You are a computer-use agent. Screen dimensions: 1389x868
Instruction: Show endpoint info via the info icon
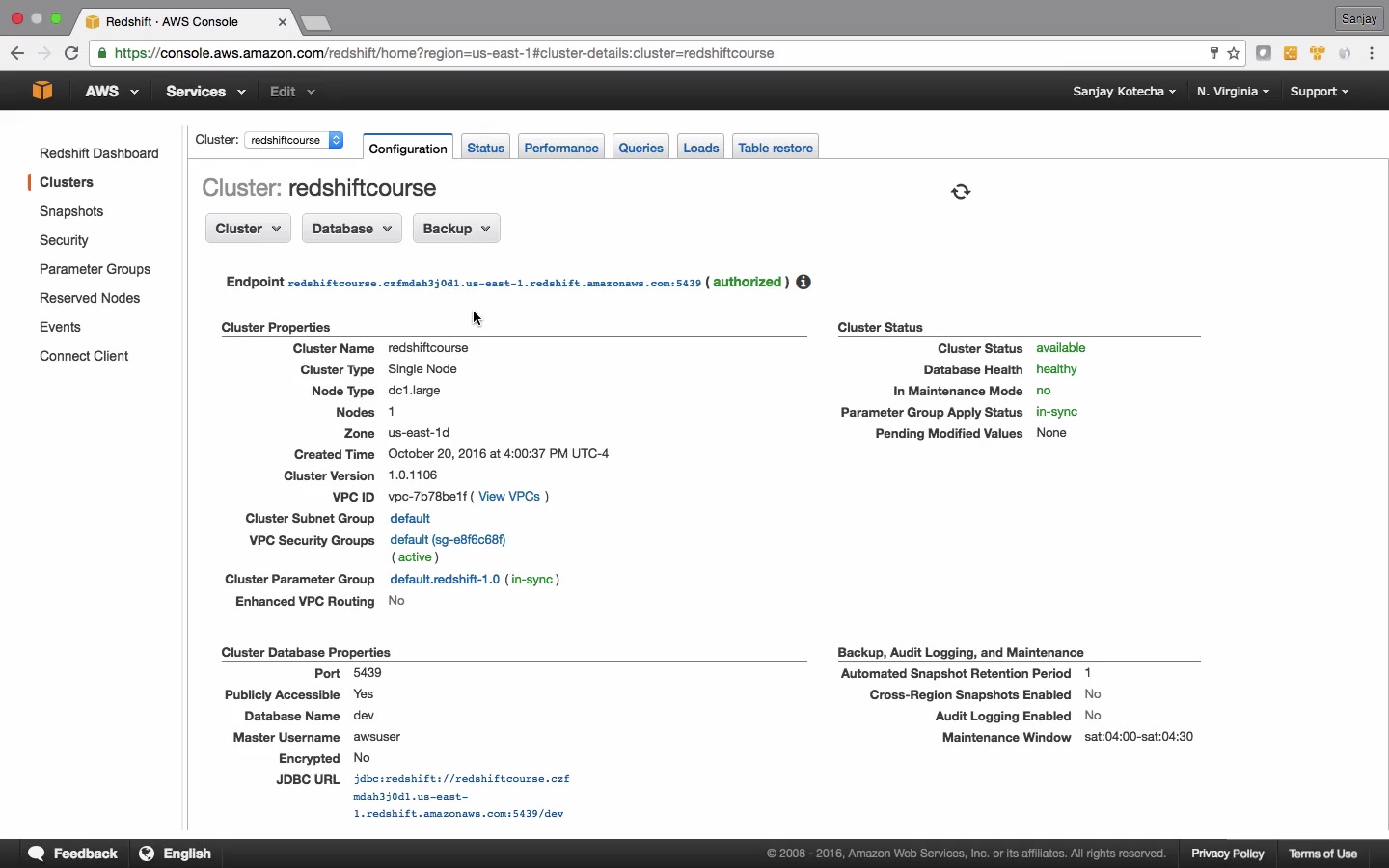(803, 283)
